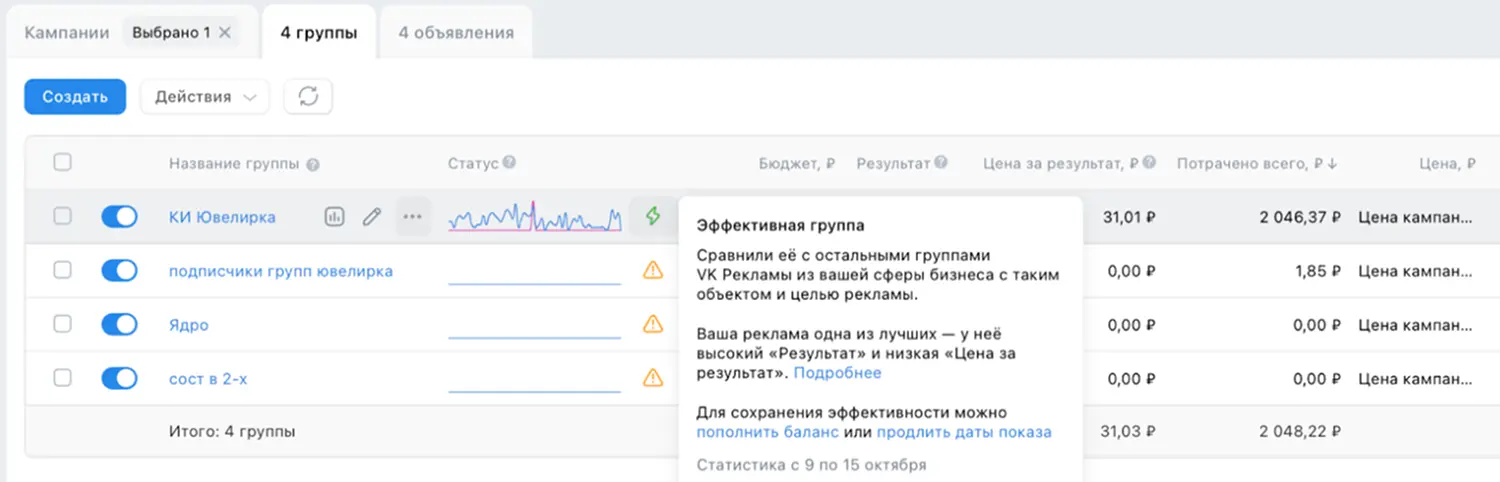
Task: Disable the КИ Ювелирка group toggle
Action: tap(119, 216)
